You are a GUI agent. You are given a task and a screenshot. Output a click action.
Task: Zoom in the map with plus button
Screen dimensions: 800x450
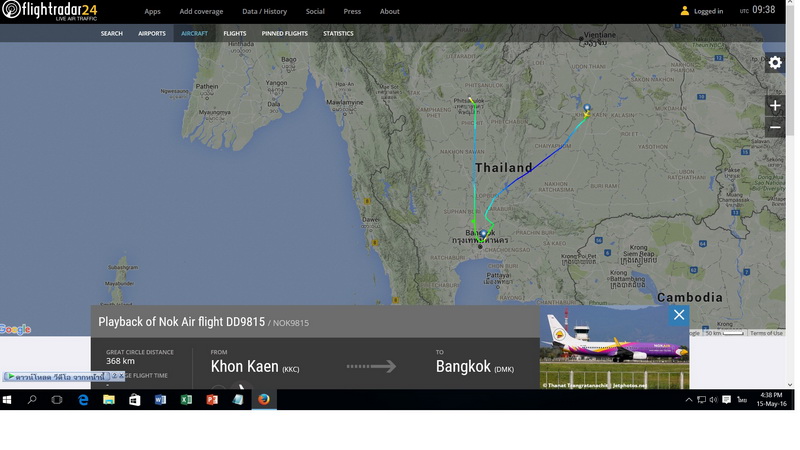pos(775,106)
